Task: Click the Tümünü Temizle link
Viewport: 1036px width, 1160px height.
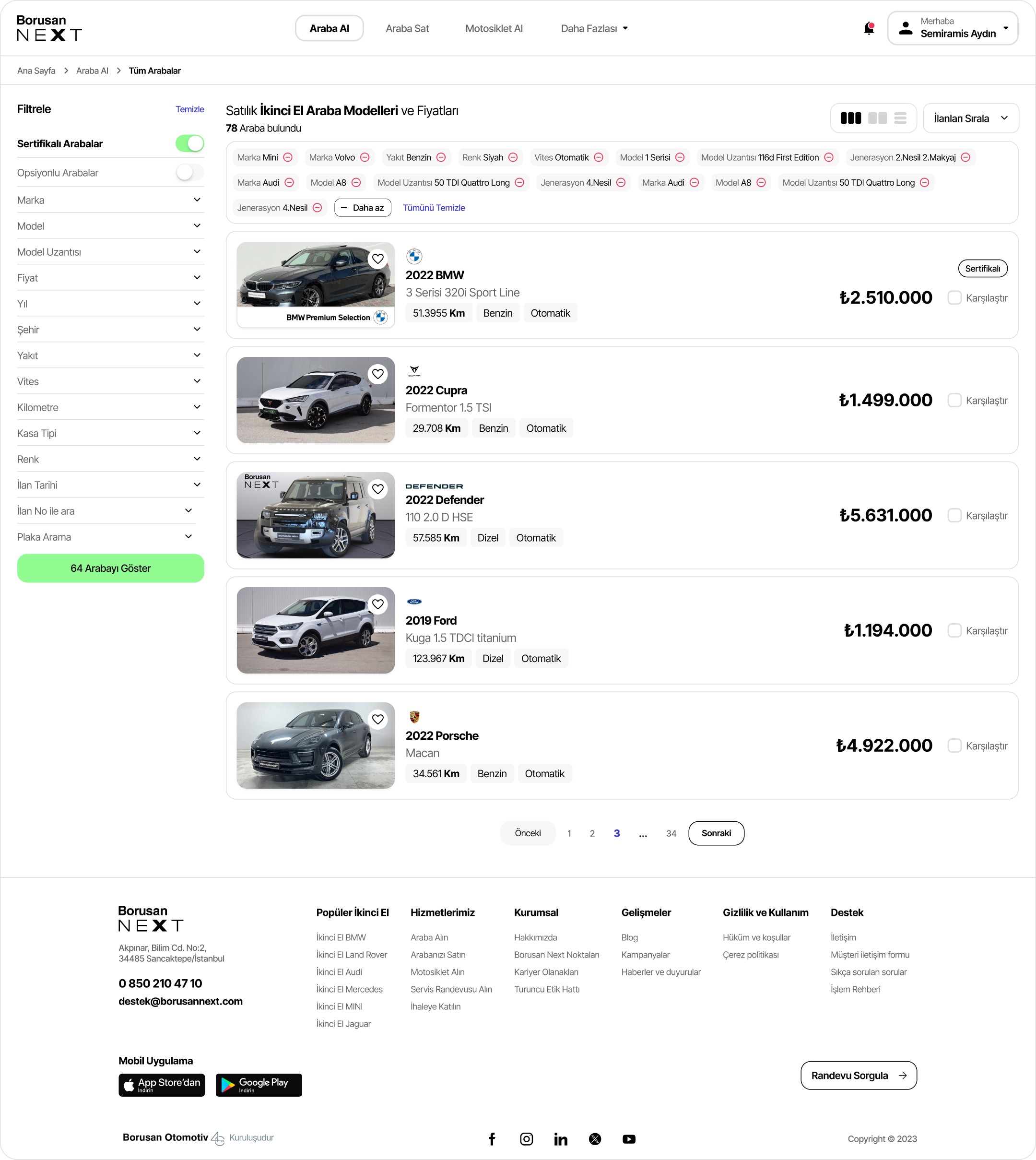Action: coord(434,208)
